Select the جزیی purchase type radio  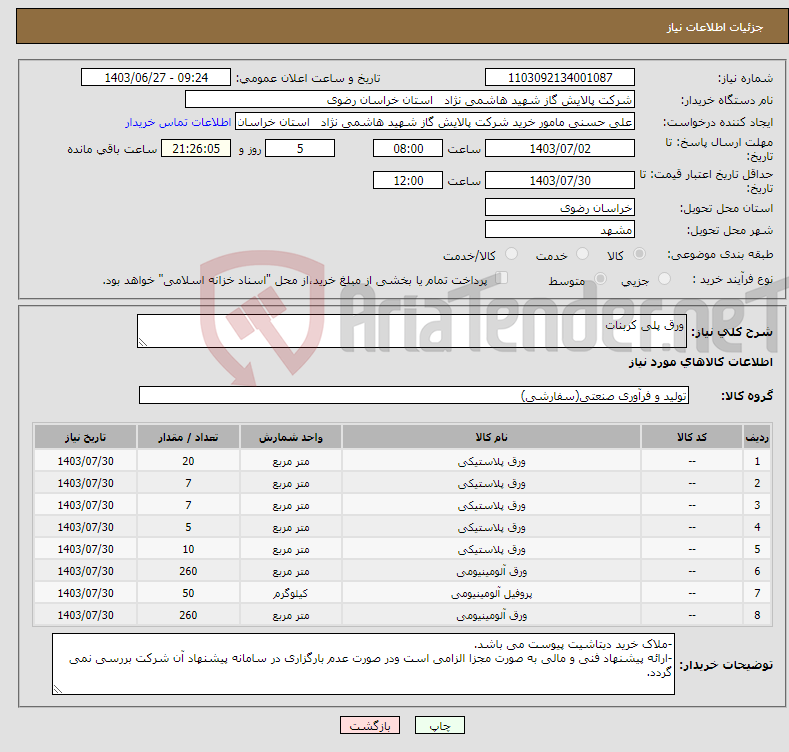pyautogui.click(x=664, y=279)
